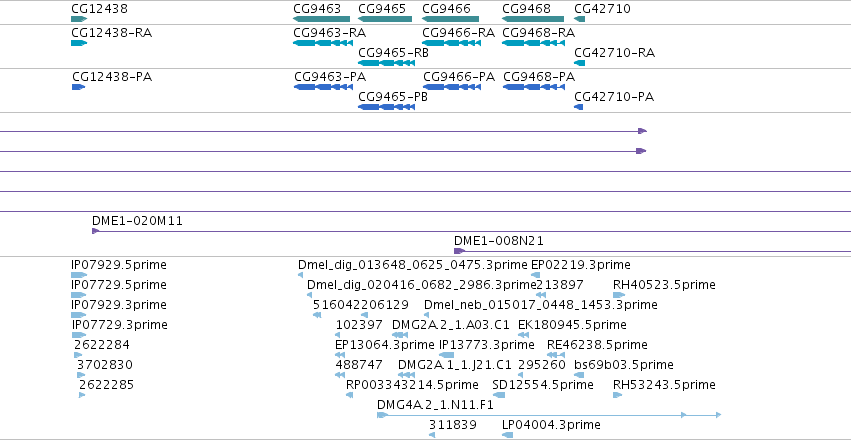The height and width of the screenshot is (440, 851).
Task: Select the Dmel_neb_015017_0448_1453.3prime arrow
Action: coord(427,315)
